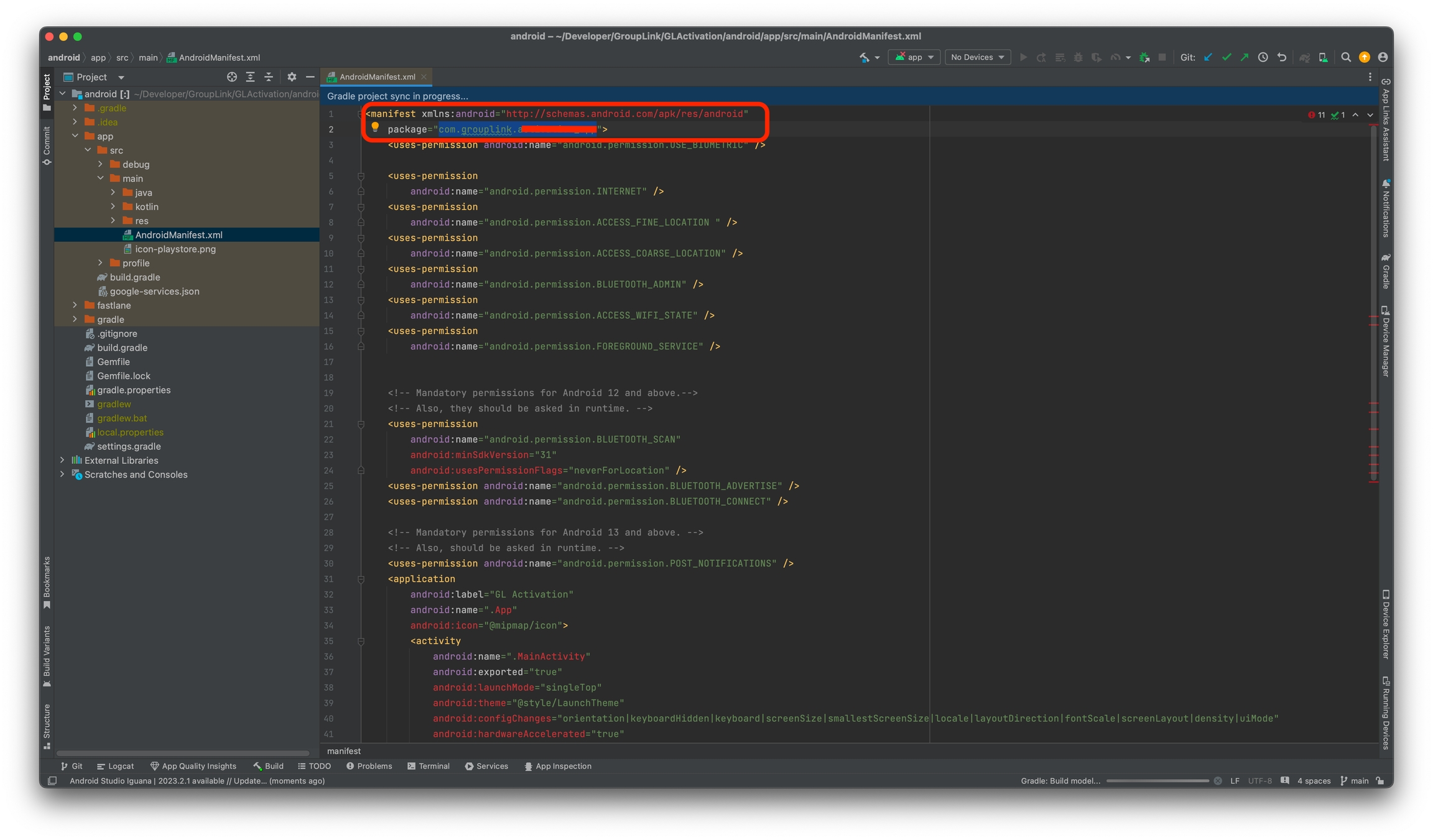This screenshot has height=840, width=1433.
Task: Select opened file locate target icon
Action: click(232, 77)
